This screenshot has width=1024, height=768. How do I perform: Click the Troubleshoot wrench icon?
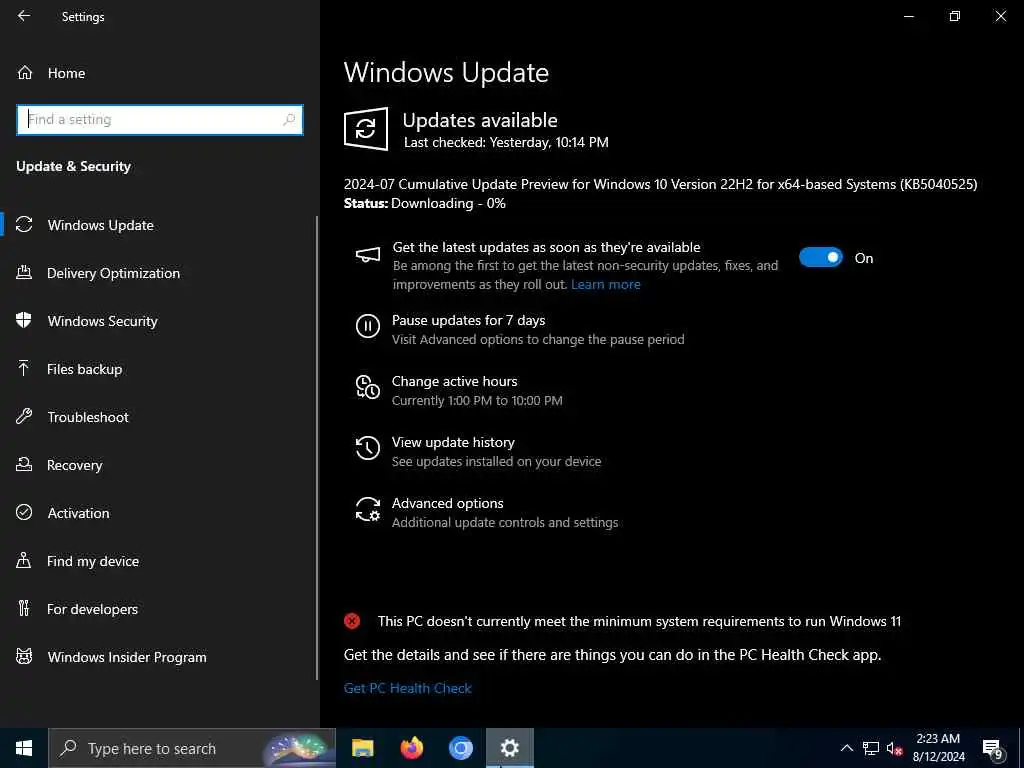[x=24, y=417]
